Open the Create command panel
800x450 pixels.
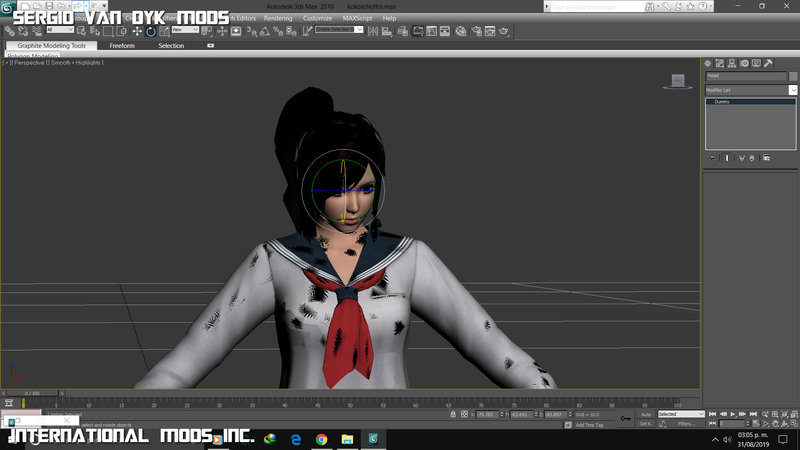[708, 63]
